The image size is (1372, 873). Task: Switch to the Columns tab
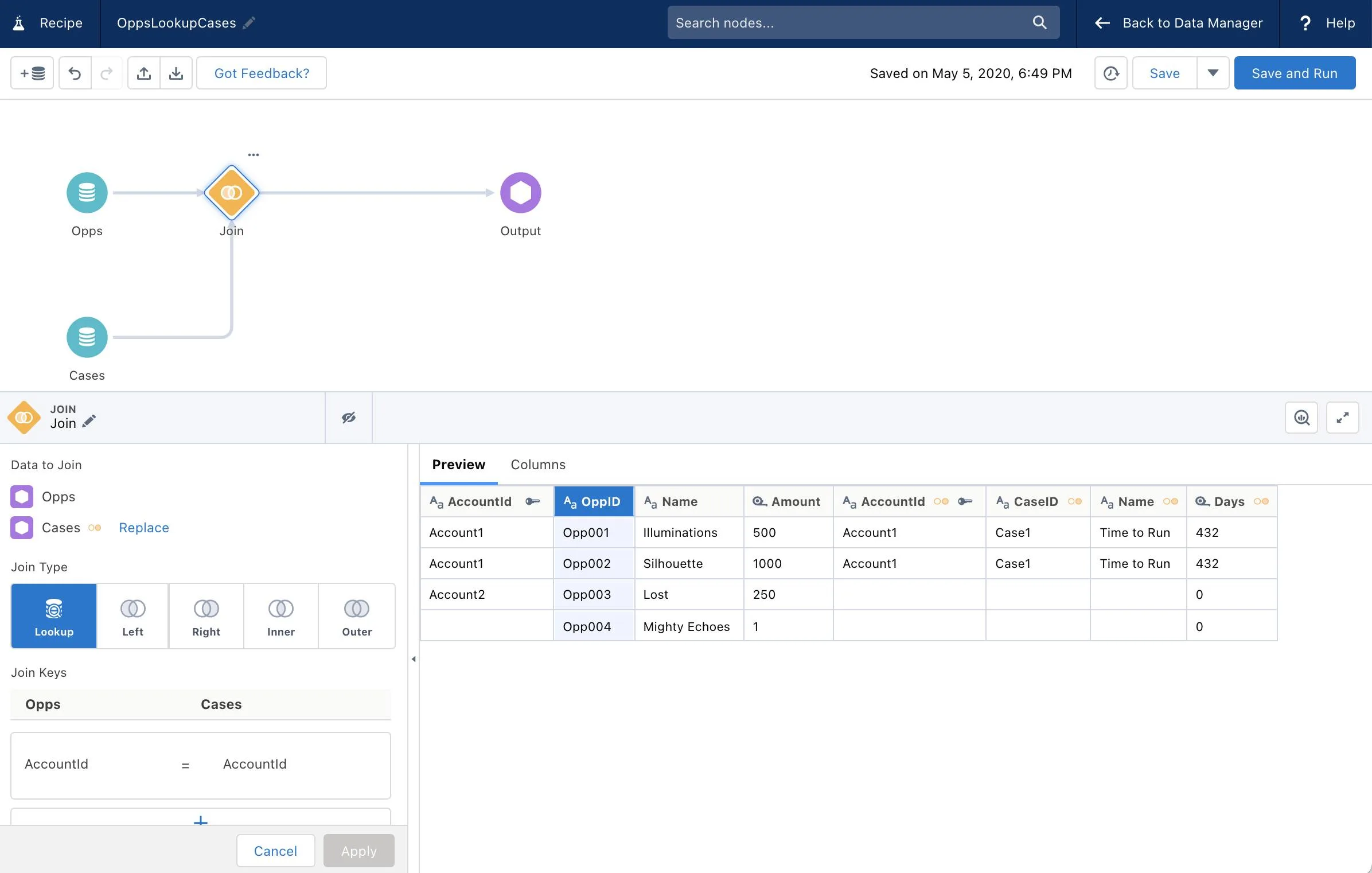(538, 464)
